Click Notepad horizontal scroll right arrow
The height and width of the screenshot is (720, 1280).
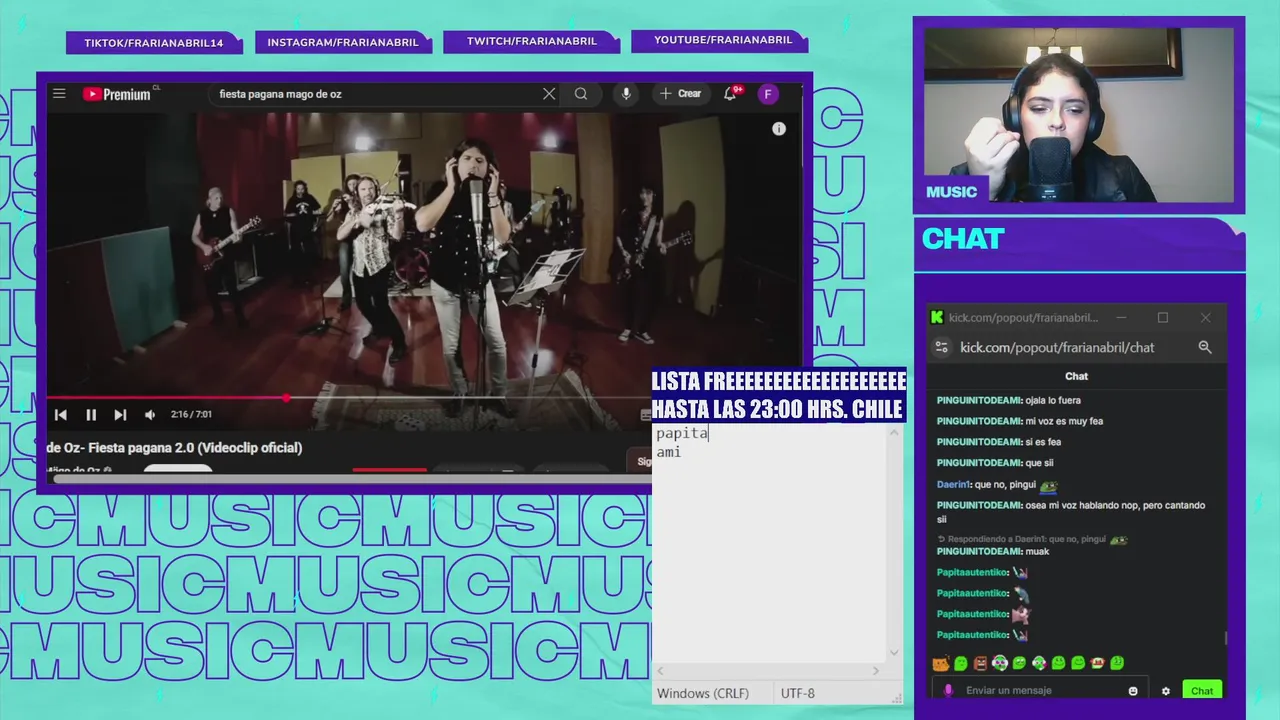[876, 671]
